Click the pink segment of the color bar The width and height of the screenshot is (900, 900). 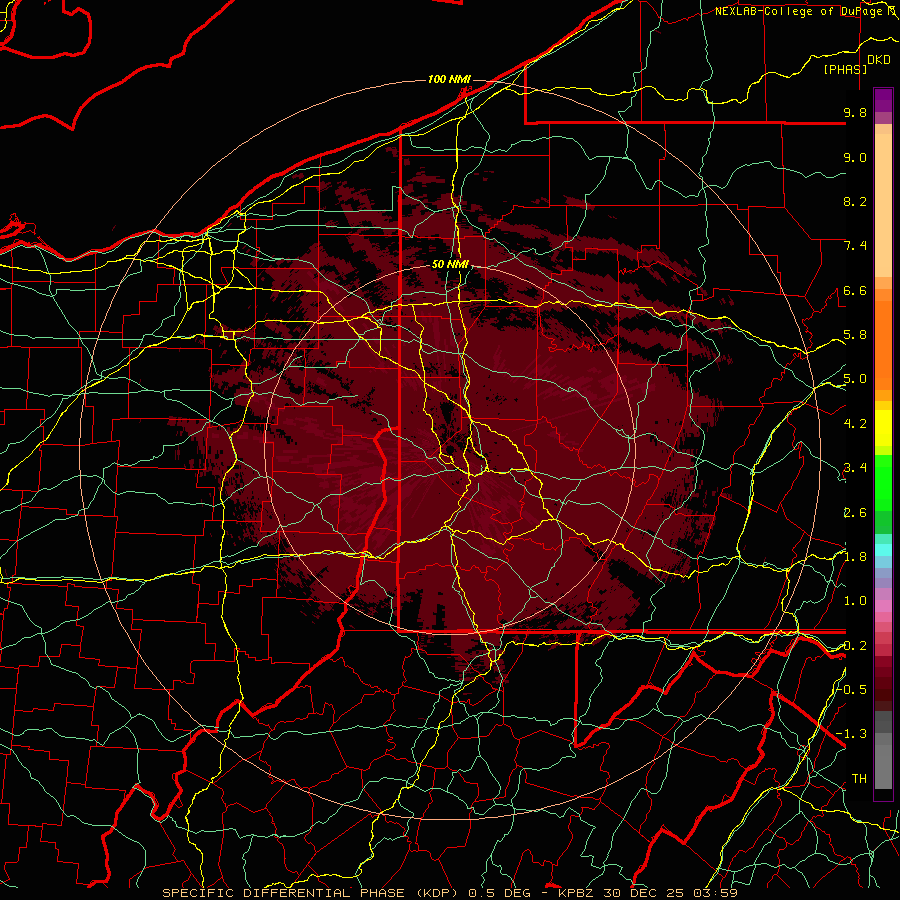pos(883,606)
